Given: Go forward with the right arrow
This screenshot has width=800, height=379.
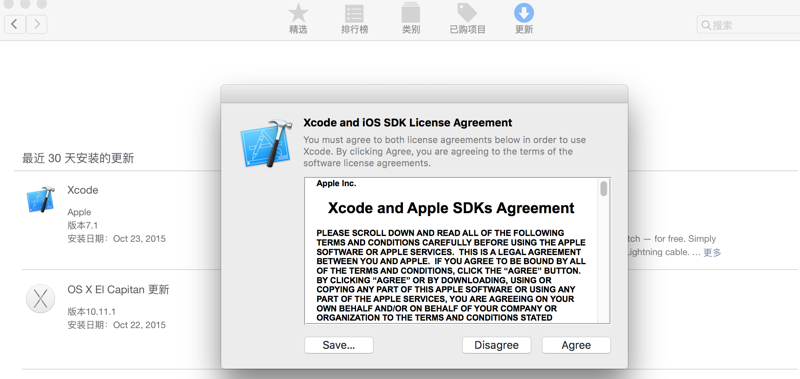Looking at the screenshot, I should (37, 24).
